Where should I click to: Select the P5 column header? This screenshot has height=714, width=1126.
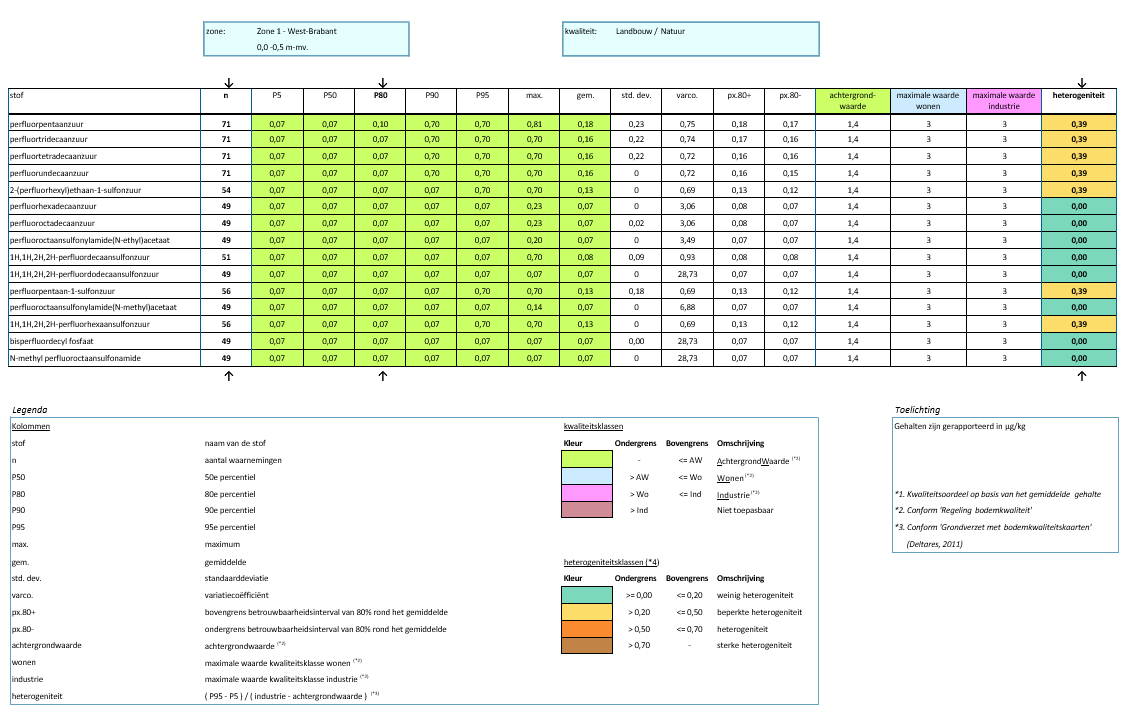click(277, 101)
